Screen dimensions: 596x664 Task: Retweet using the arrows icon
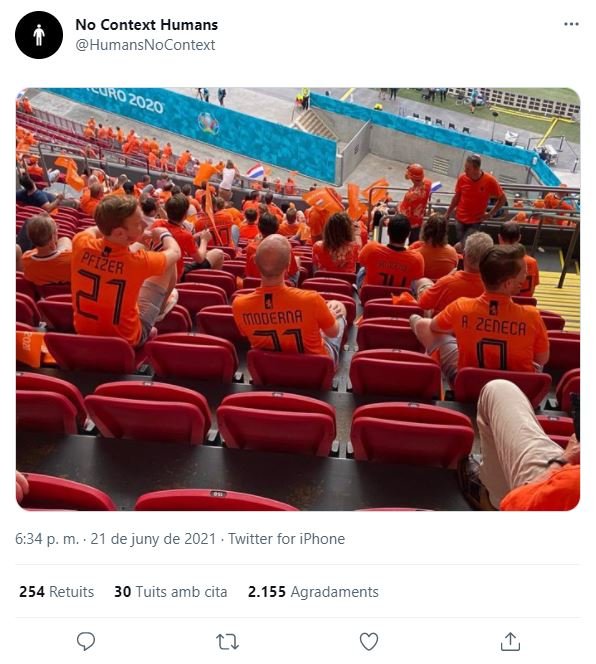tap(227, 642)
